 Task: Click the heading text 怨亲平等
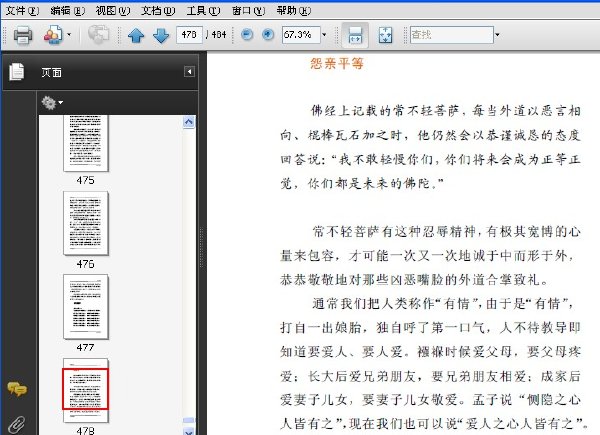337,64
